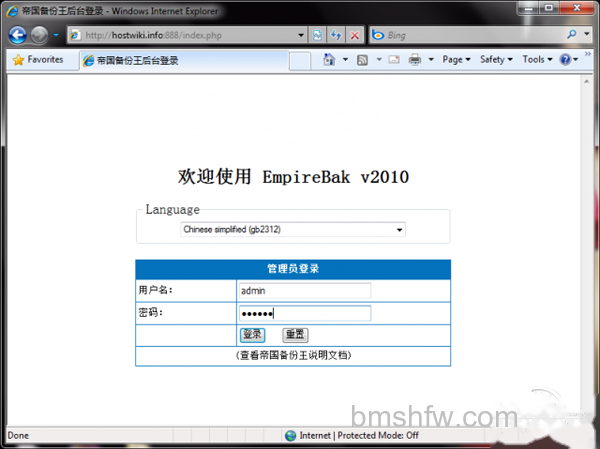The width and height of the screenshot is (600, 449).
Task: Close the Internet Explorer window
Action: pos(577,8)
